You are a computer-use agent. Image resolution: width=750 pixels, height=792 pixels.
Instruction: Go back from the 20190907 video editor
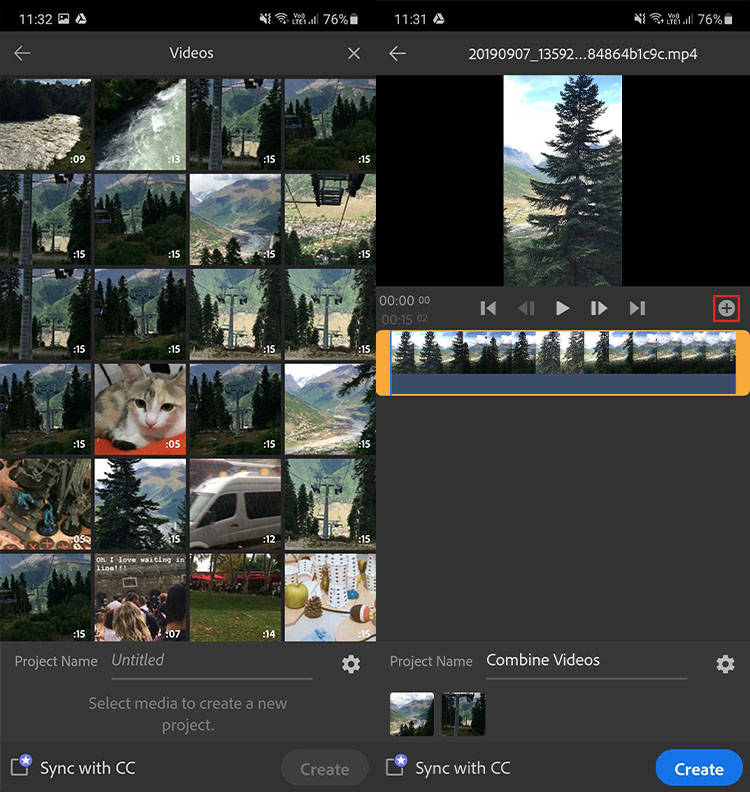397,53
